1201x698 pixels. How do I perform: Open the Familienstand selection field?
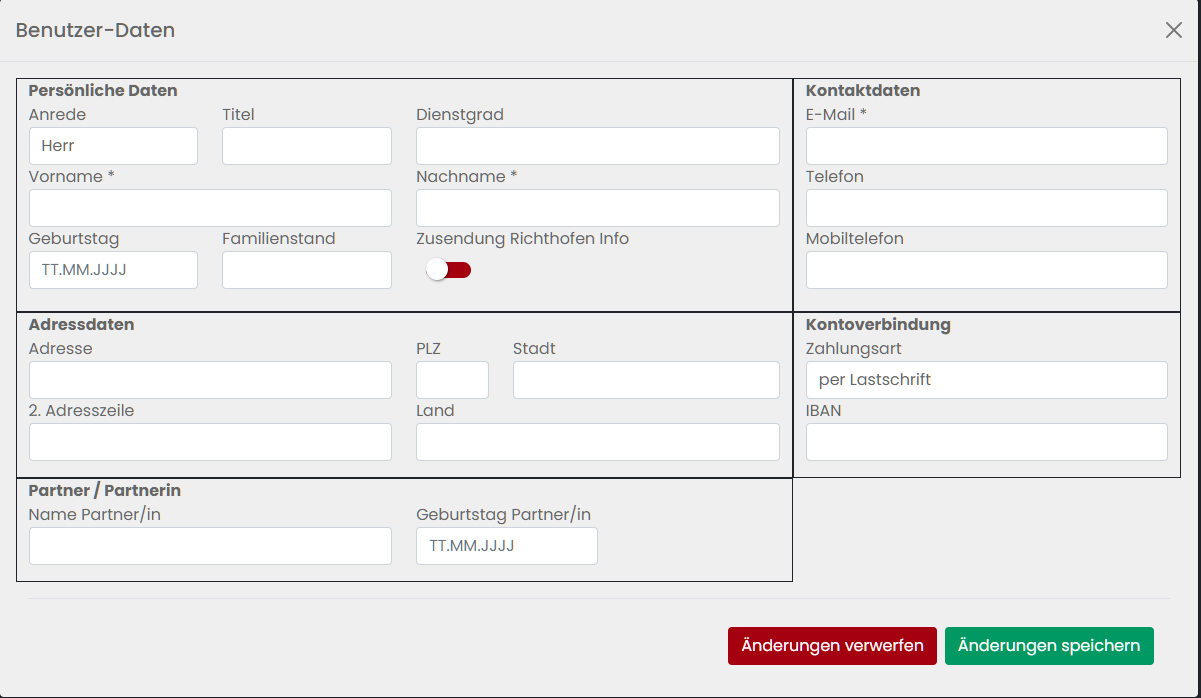pyautogui.click(x=306, y=270)
